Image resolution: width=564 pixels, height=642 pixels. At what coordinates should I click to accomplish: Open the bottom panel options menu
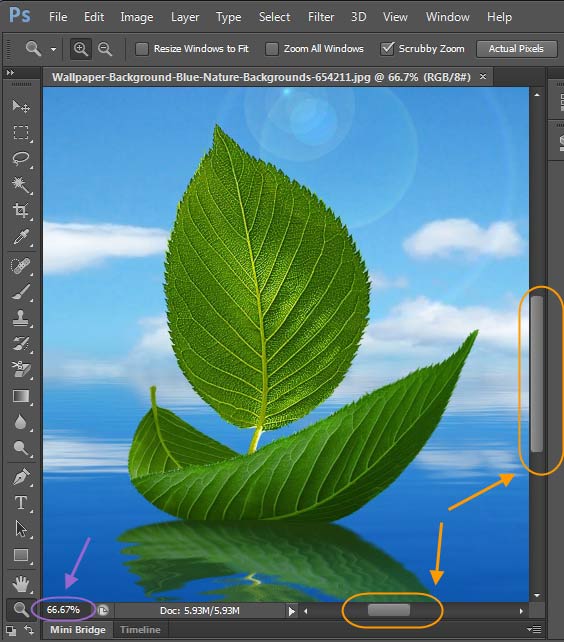click(x=535, y=629)
